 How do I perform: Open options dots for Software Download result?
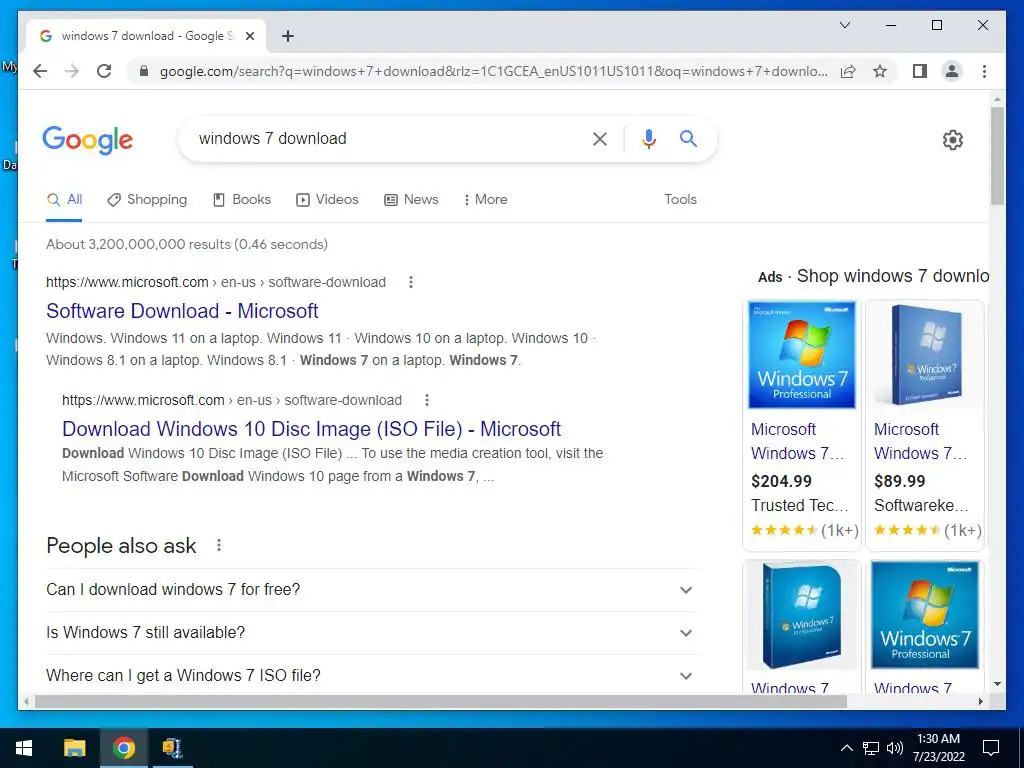(x=411, y=282)
